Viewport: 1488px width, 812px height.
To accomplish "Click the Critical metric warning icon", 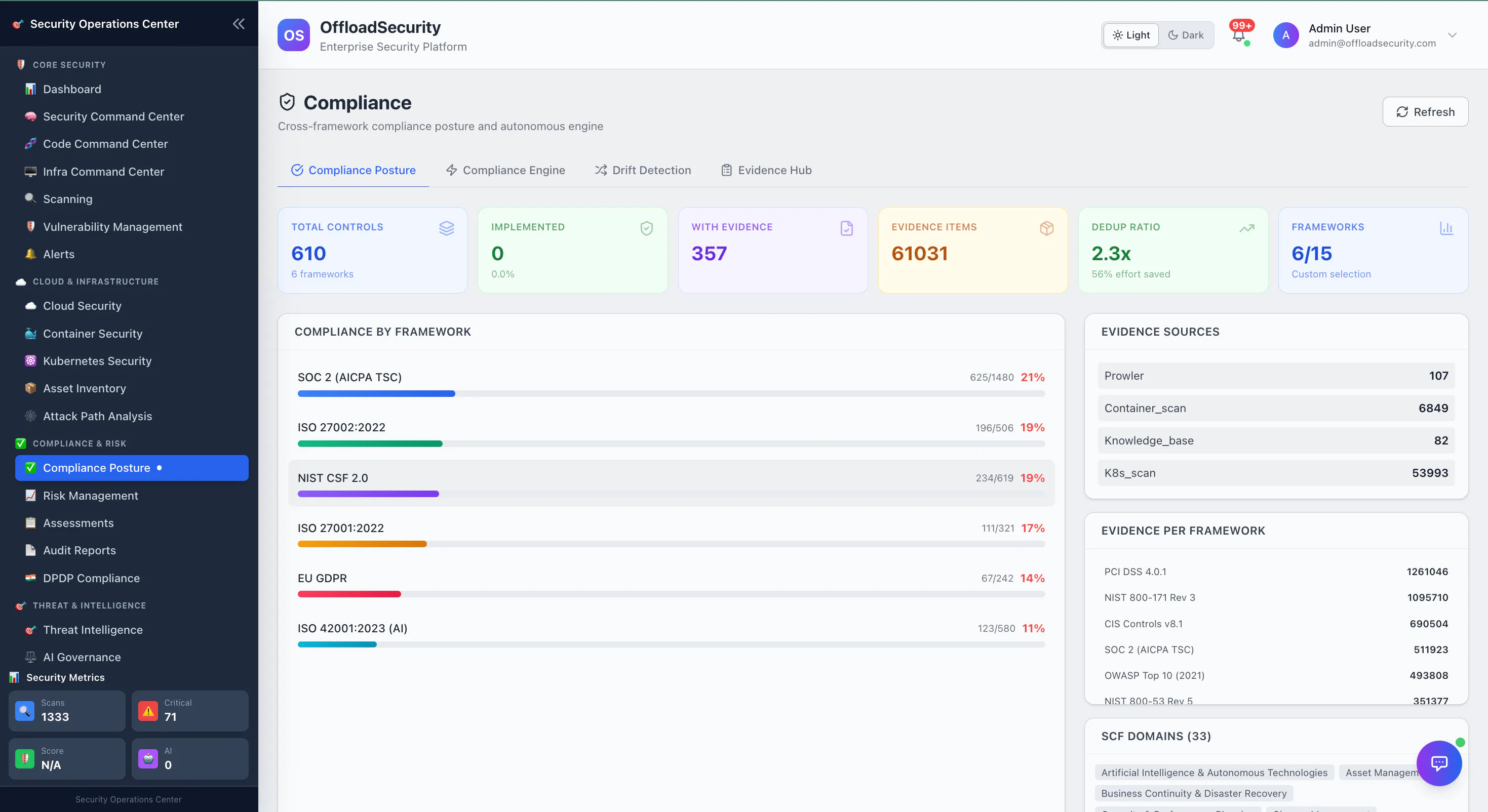I will tap(148, 710).
